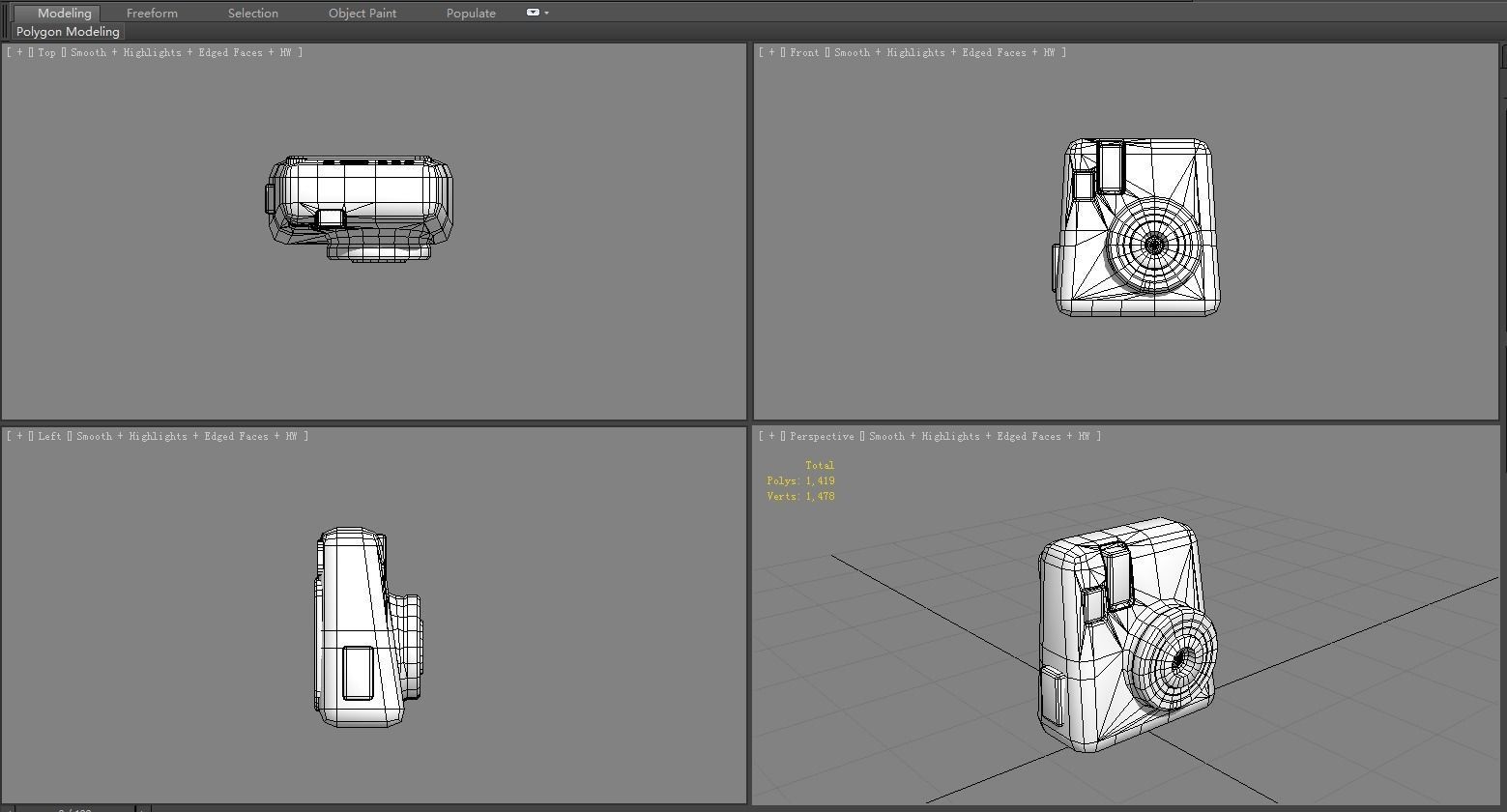The height and width of the screenshot is (812, 1507).
Task: Switch to the Modeling ribbon tab
Action: click(64, 14)
